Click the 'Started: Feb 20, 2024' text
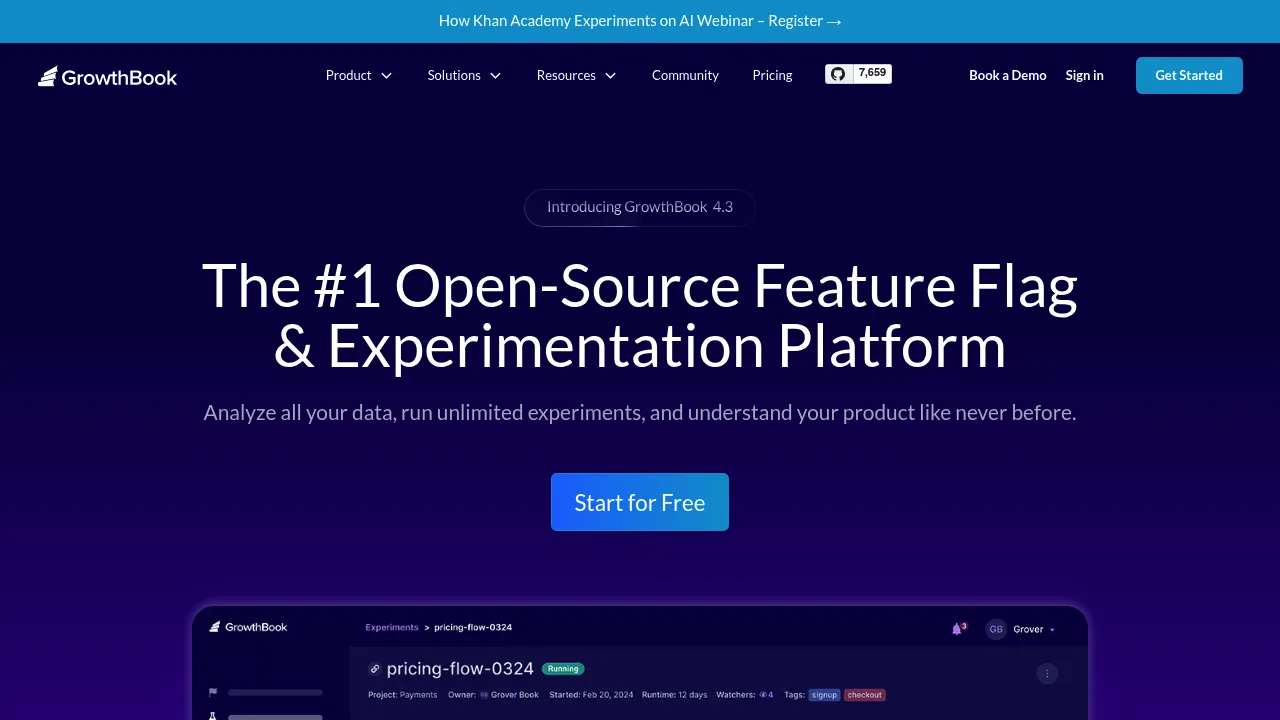1280x720 pixels. (593, 695)
